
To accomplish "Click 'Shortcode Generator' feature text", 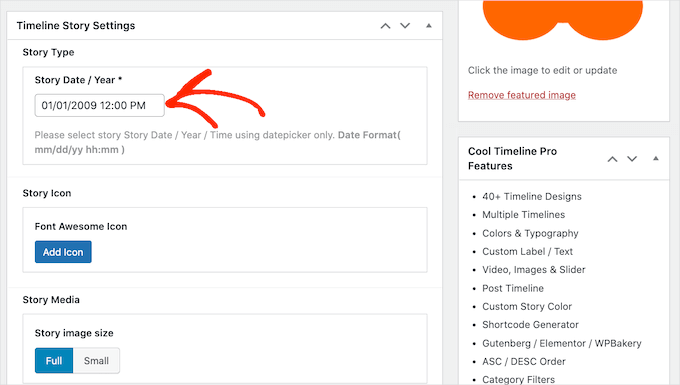I will [x=530, y=325].
